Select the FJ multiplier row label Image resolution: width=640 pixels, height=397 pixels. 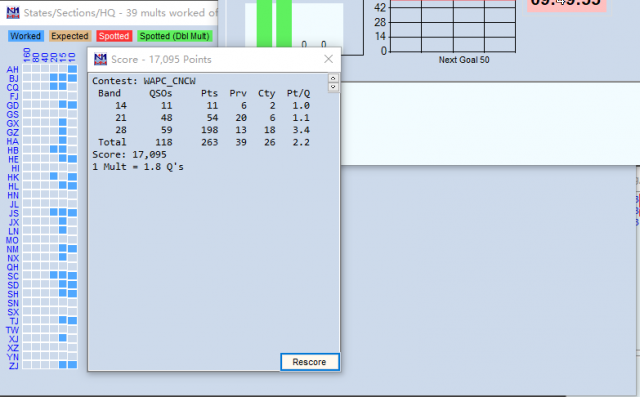click(13, 96)
